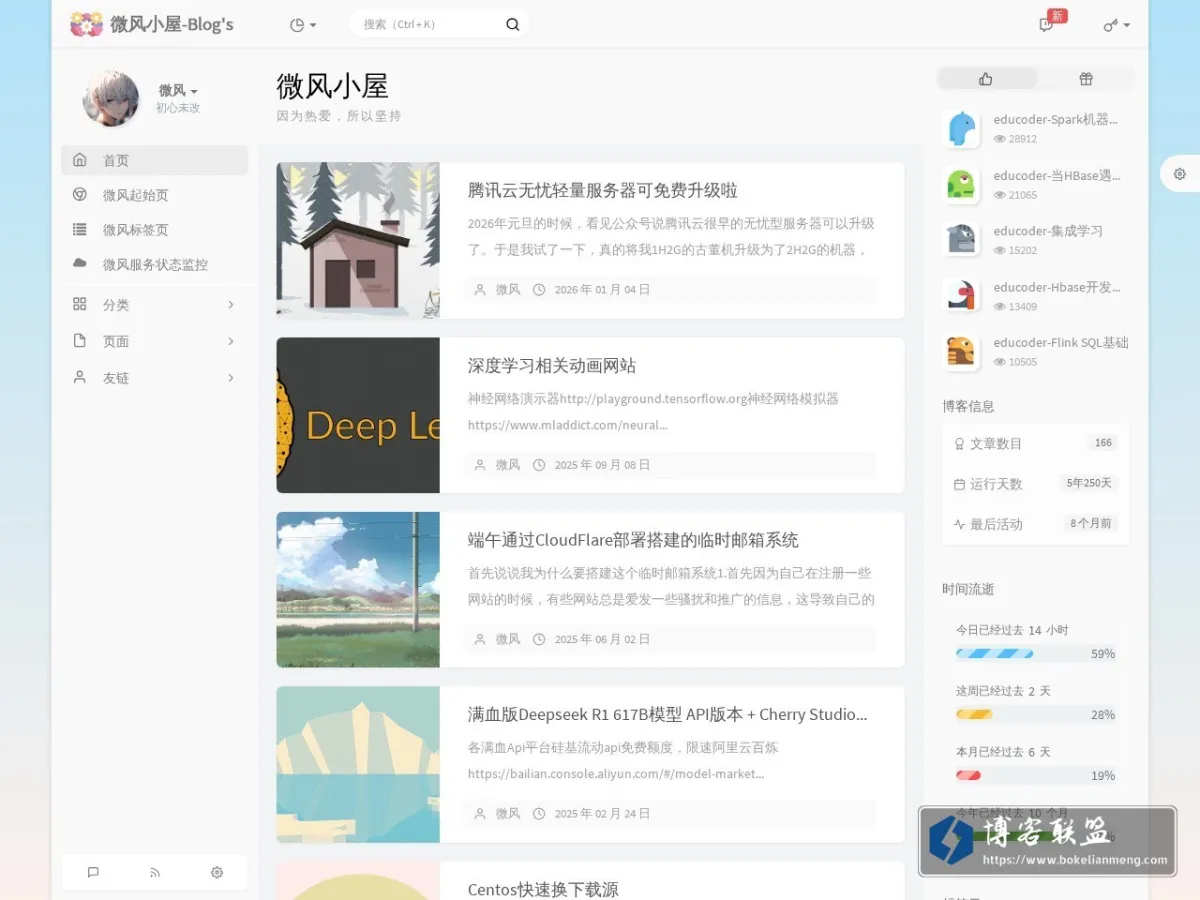The width and height of the screenshot is (1200, 900).
Task: Click the magnifier search icon
Action: click(x=513, y=24)
